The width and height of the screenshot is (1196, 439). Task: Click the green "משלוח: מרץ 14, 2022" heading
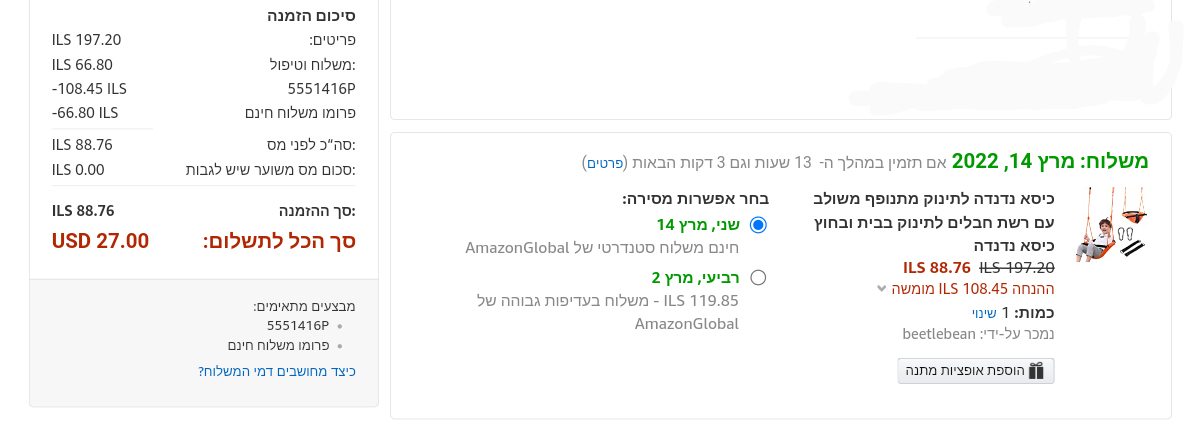1049,161
